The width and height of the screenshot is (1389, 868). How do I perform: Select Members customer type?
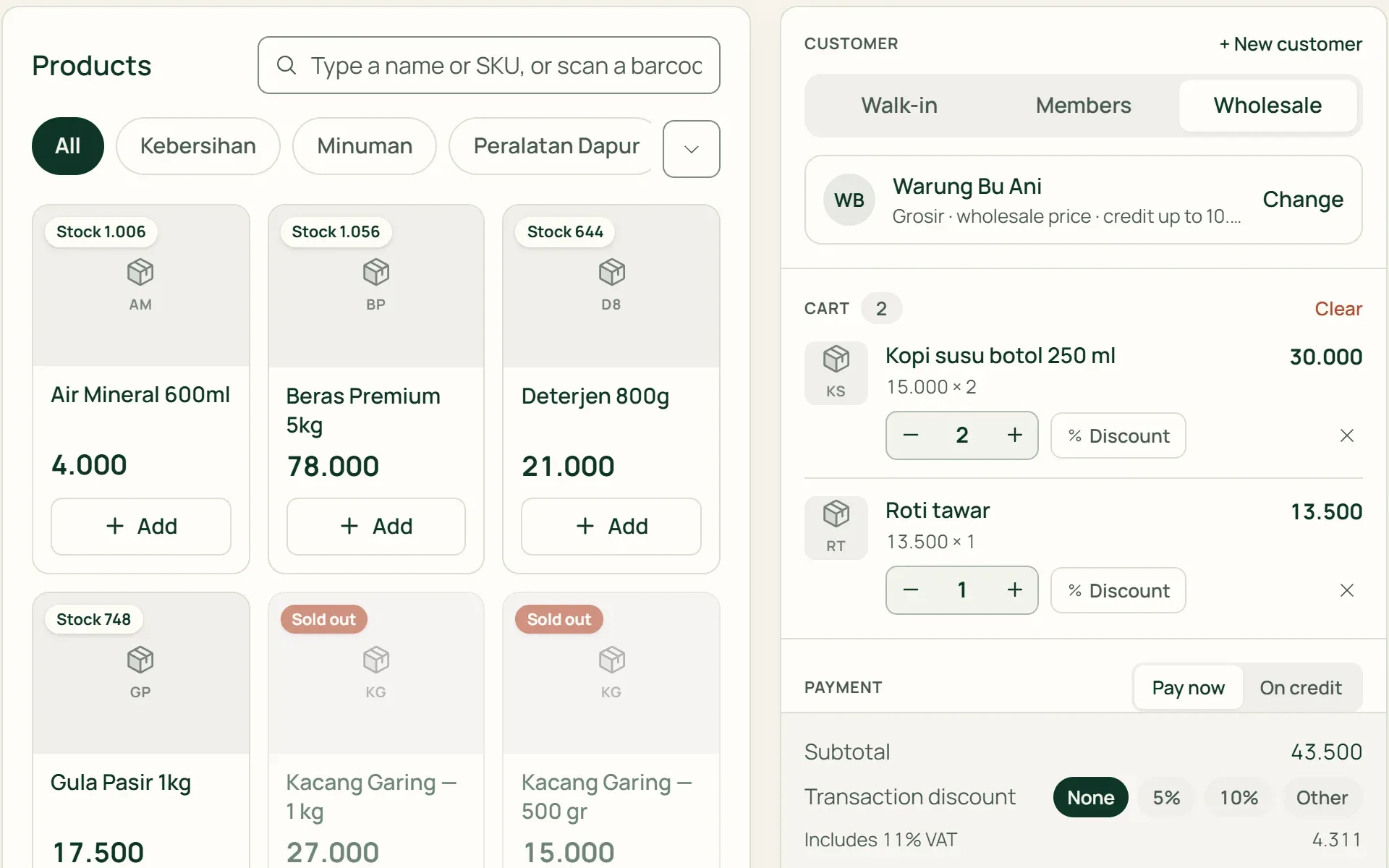coord(1083,106)
